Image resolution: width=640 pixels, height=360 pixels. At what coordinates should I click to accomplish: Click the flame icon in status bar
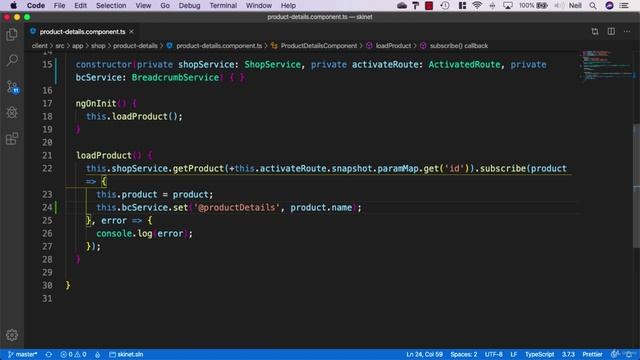[98, 354]
